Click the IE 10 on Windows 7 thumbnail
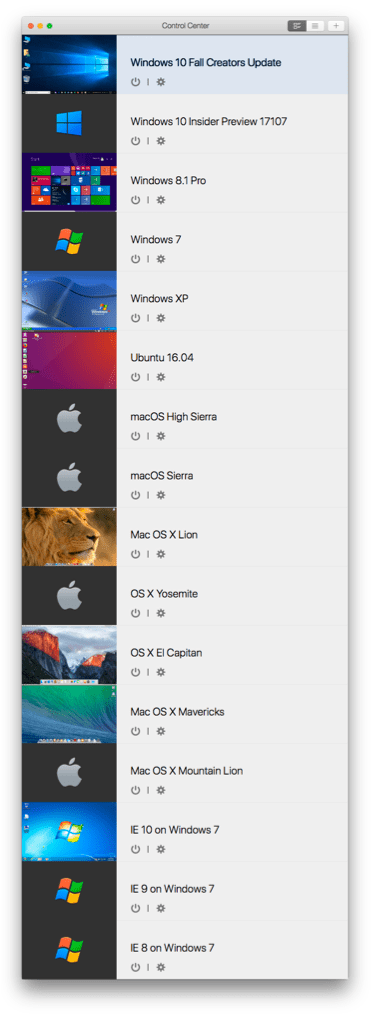Viewport: 383px width, 1031px height. pos(69,832)
